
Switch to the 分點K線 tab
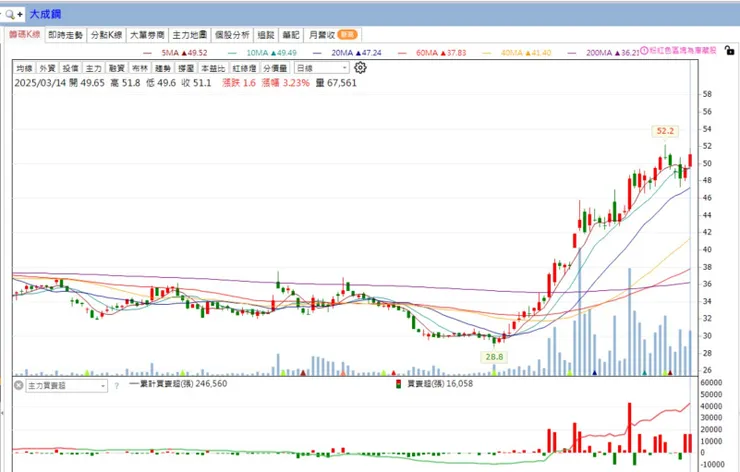click(x=107, y=35)
